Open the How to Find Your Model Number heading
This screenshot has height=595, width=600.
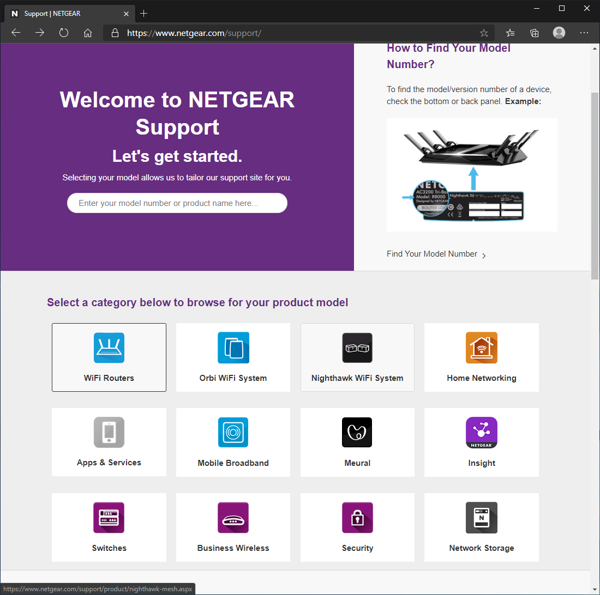(x=448, y=56)
